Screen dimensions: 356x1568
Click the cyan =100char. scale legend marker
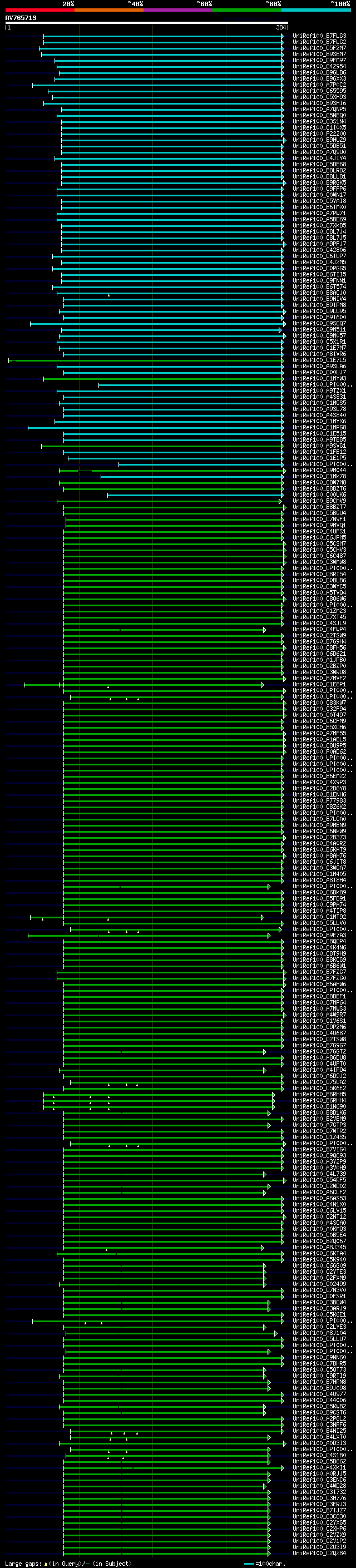point(248,1563)
